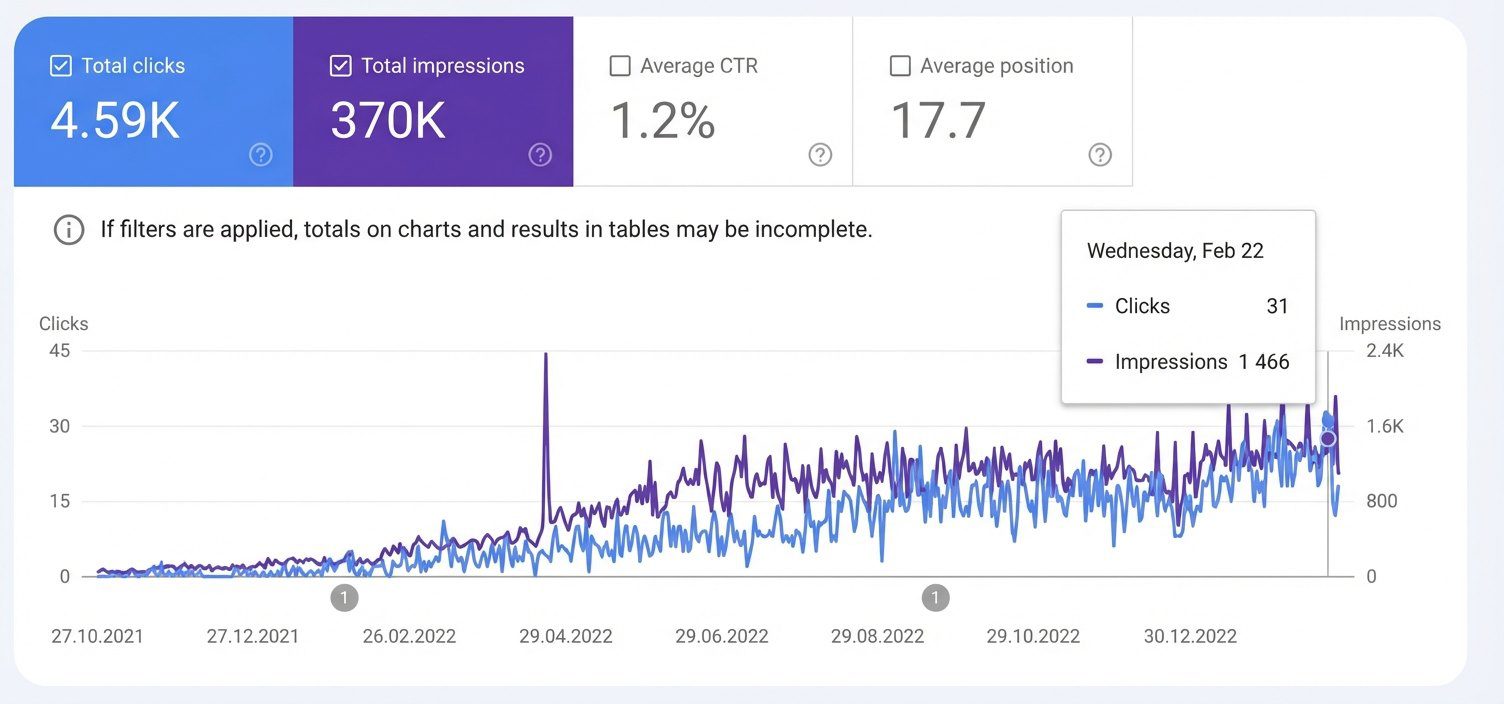
Task: Select the 17.7 Average position value
Action: pyautogui.click(x=938, y=121)
